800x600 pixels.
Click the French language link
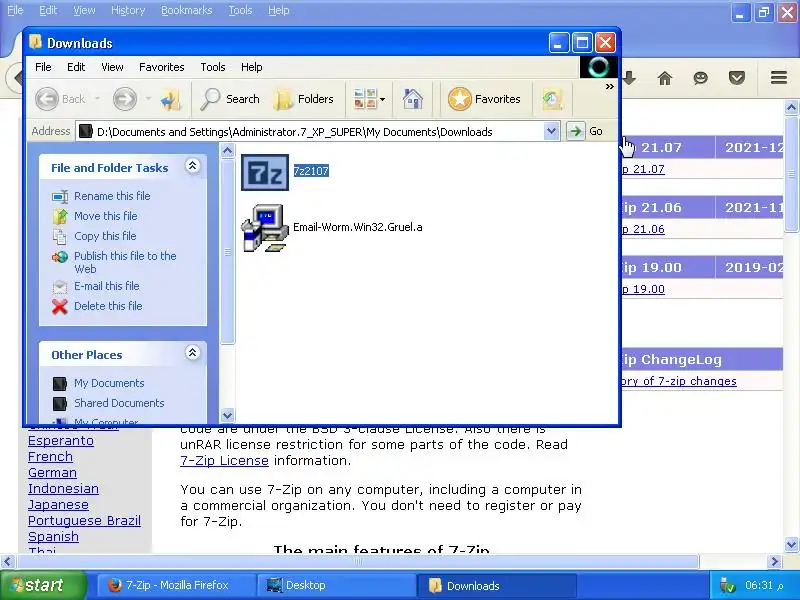(x=51, y=457)
